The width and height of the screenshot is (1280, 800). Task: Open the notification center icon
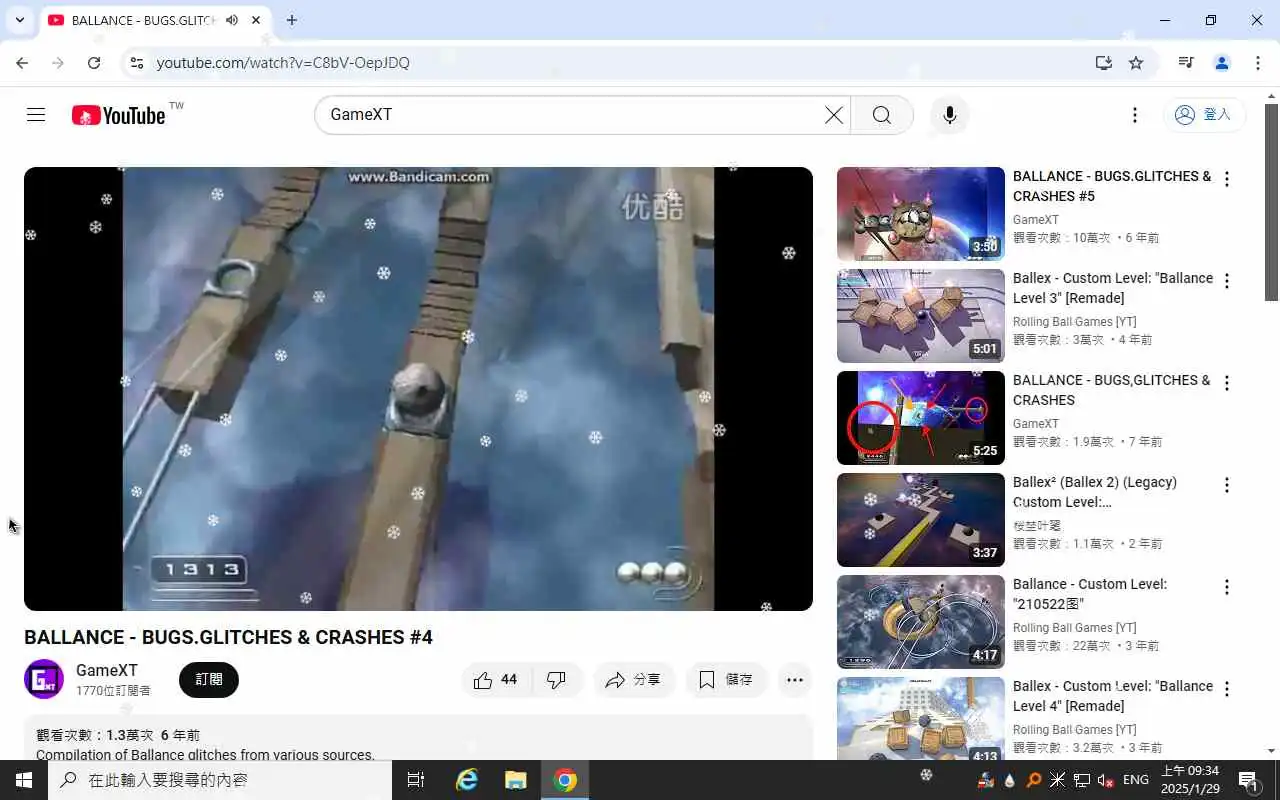tap(1248, 780)
